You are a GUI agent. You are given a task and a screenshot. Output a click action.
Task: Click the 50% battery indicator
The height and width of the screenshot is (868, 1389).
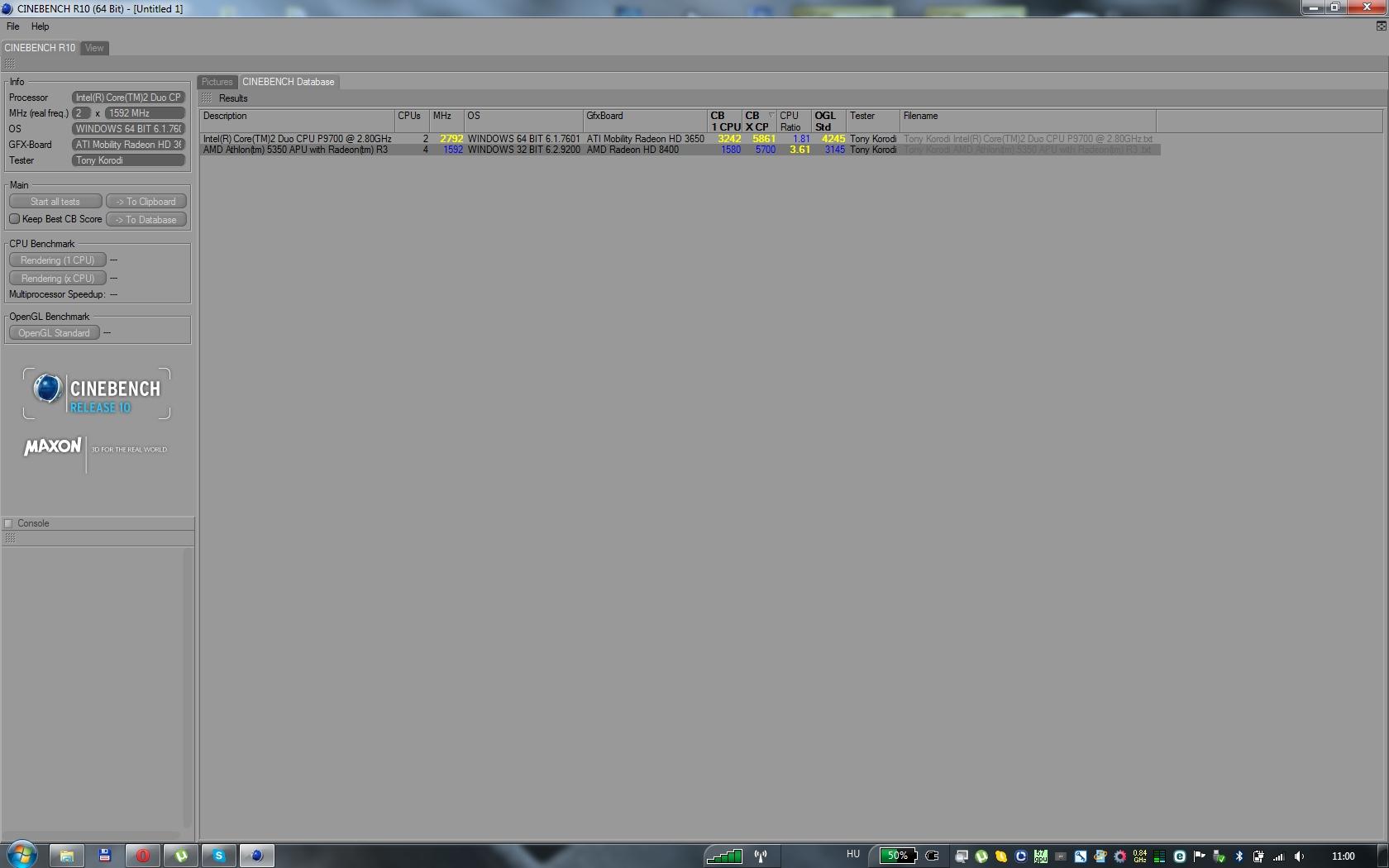coord(898,856)
